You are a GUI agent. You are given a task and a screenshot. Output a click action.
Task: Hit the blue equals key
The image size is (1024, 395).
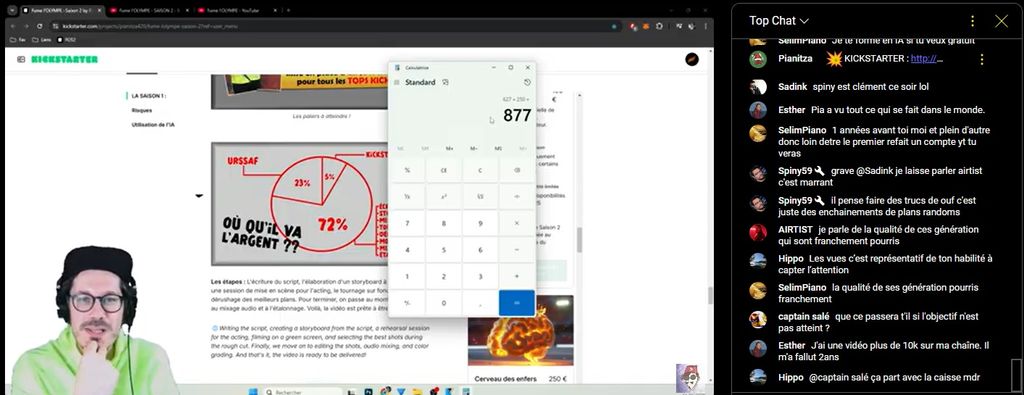(x=517, y=303)
